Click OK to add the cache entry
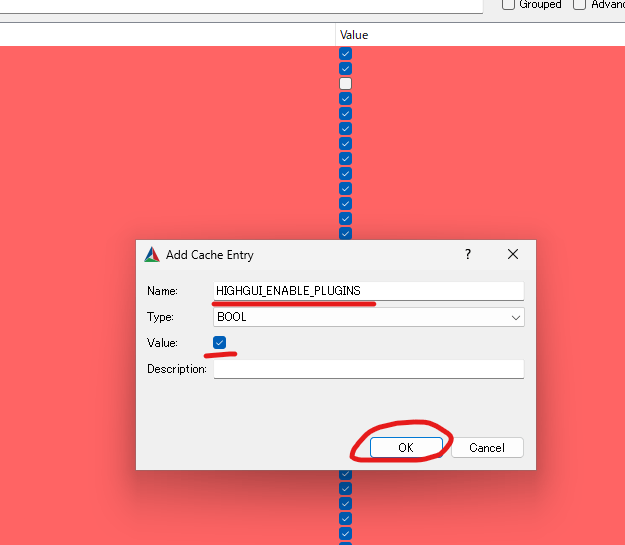625x545 pixels. coord(406,447)
